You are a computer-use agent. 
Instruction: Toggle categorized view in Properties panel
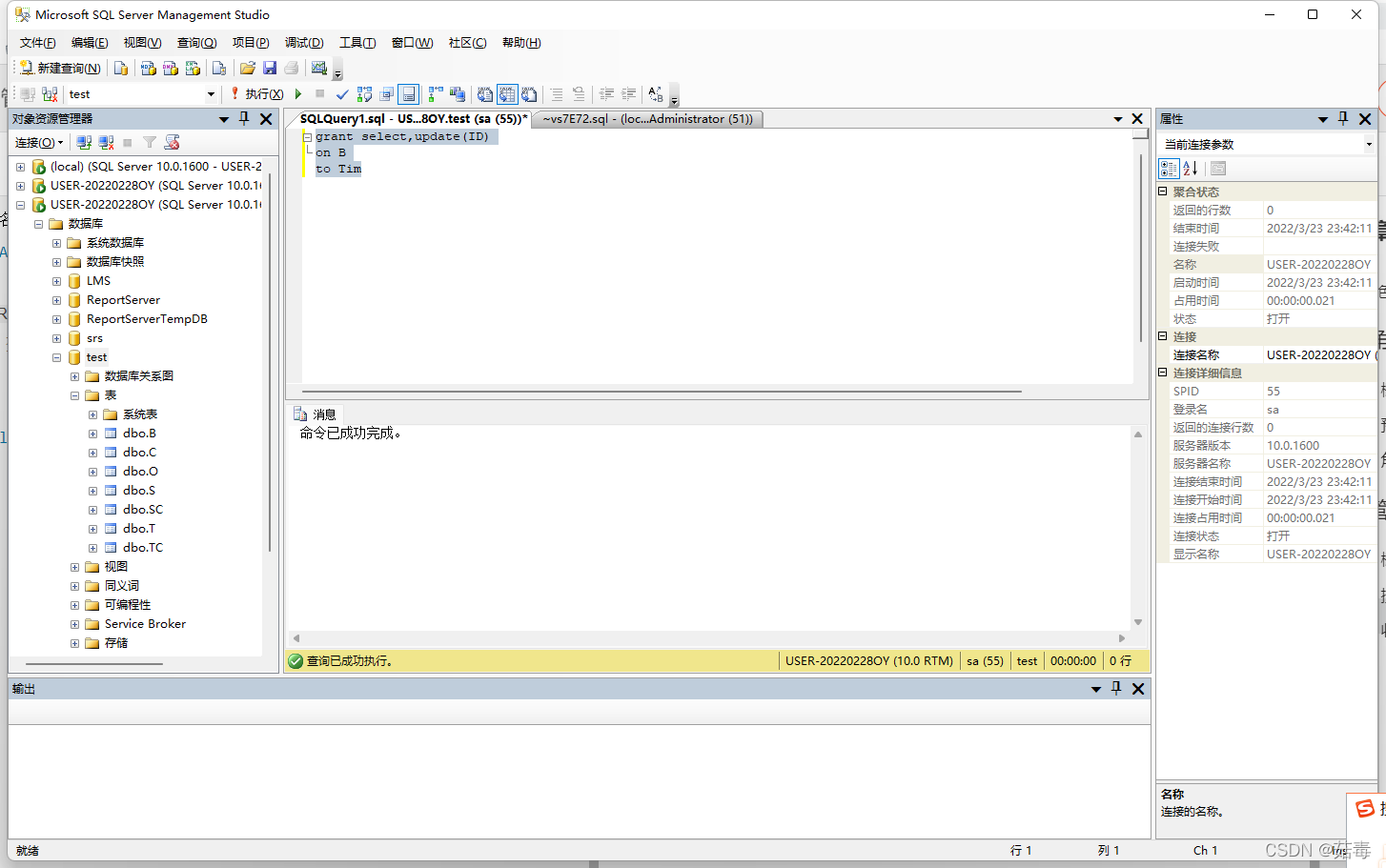coord(1169,169)
